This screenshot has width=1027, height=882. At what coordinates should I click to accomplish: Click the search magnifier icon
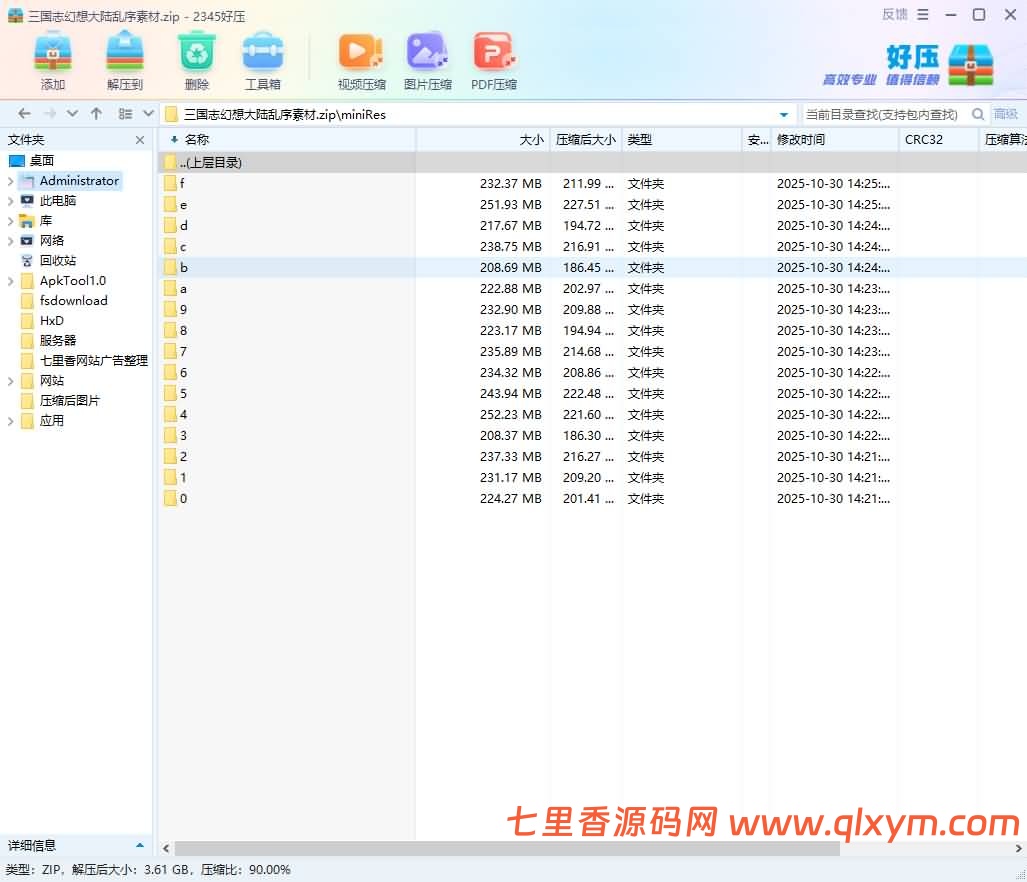coord(978,114)
